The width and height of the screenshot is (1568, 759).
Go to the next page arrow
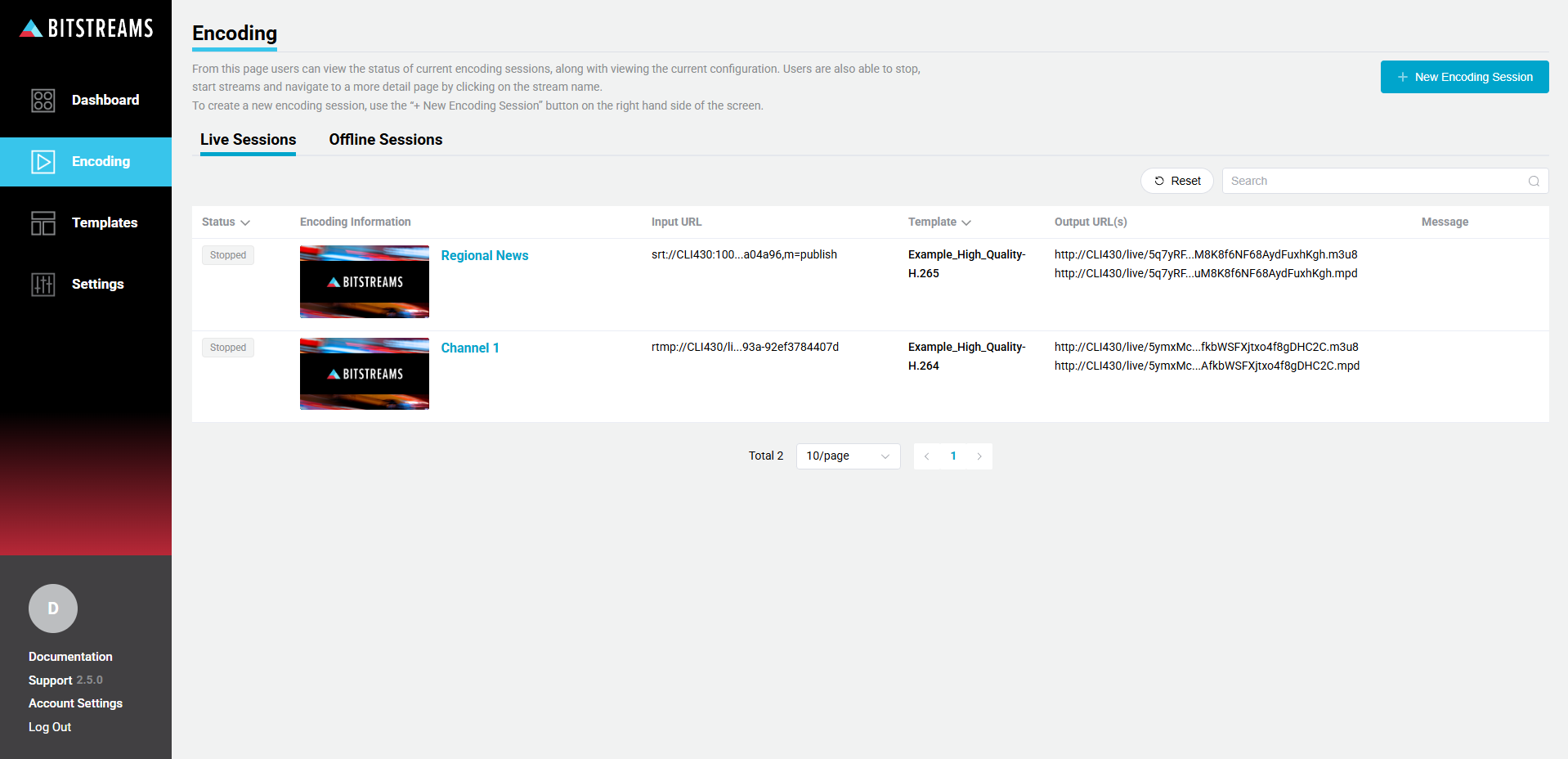click(x=979, y=456)
